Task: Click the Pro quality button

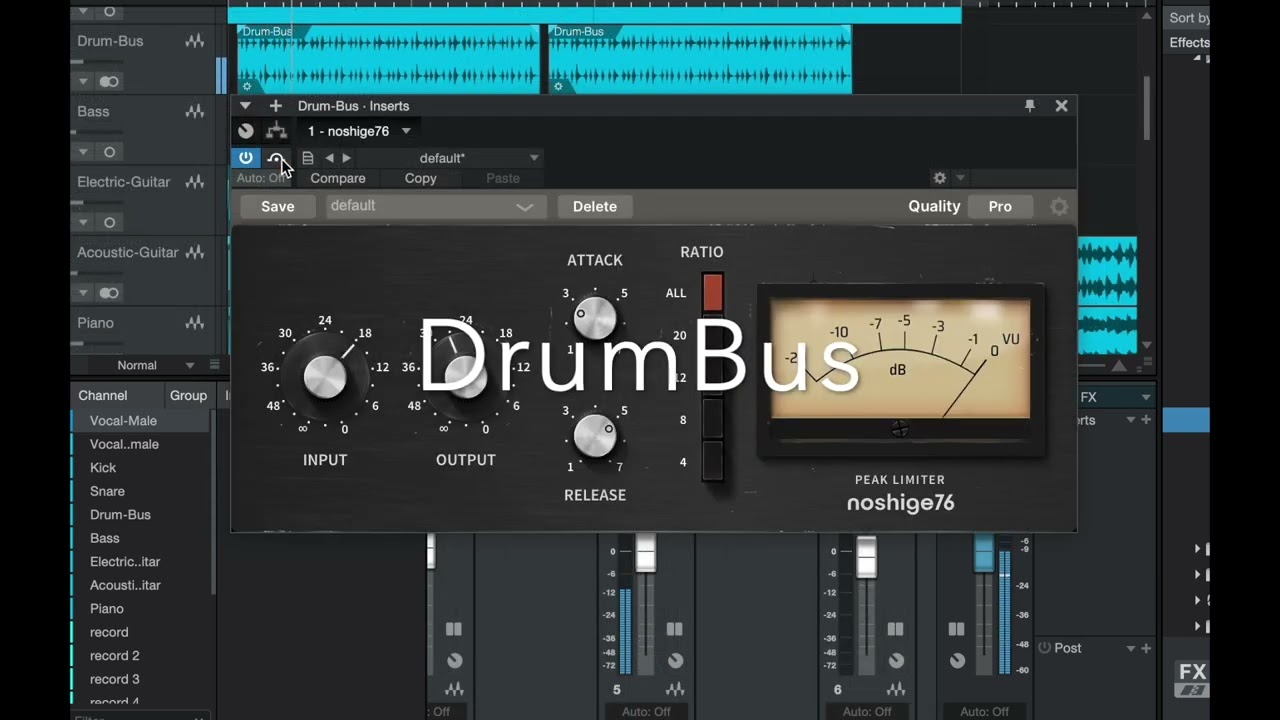Action: click(1000, 206)
